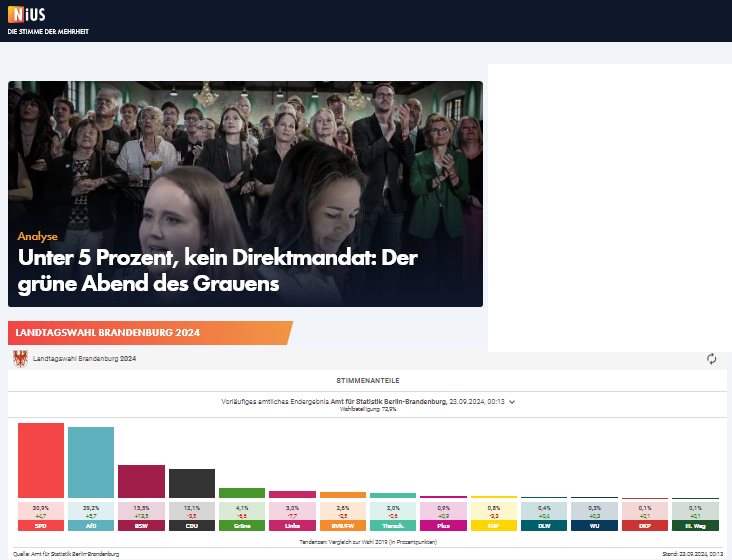This screenshot has width=732, height=560.
Task: Click the orange BVB/FW party label
Action: point(342,525)
